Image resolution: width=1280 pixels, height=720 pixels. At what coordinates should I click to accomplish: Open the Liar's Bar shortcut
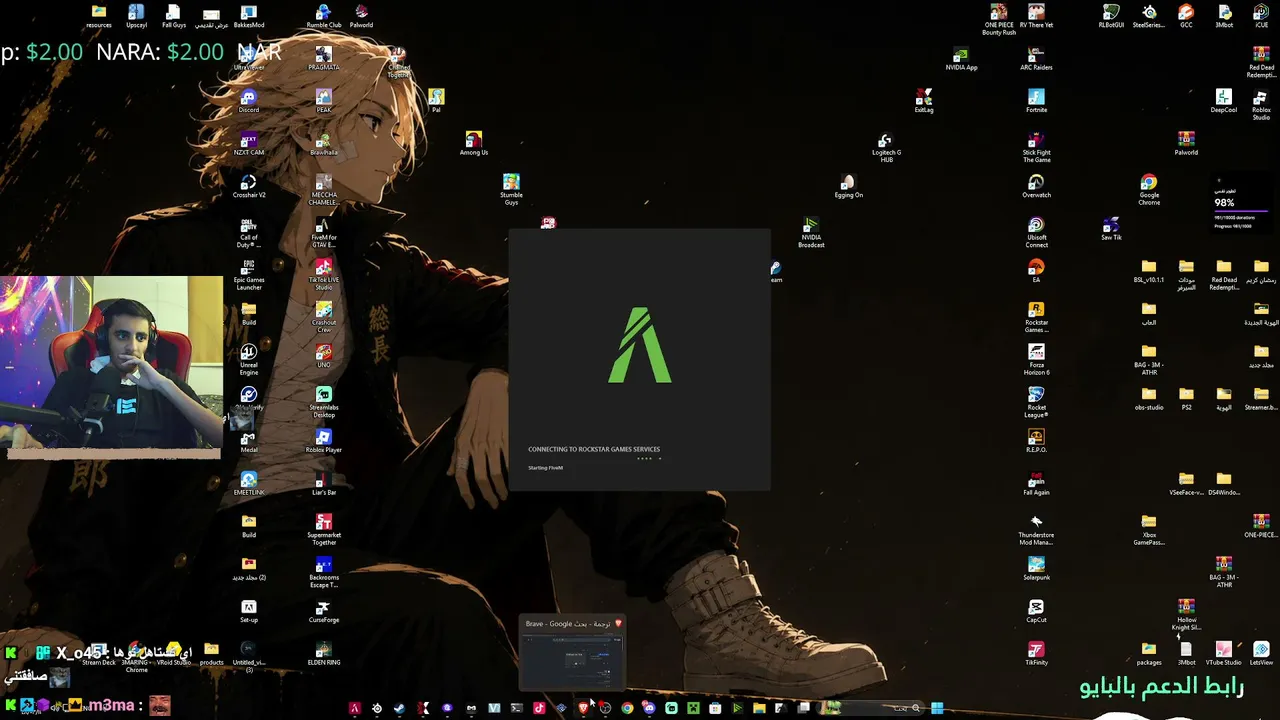(x=324, y=484)
